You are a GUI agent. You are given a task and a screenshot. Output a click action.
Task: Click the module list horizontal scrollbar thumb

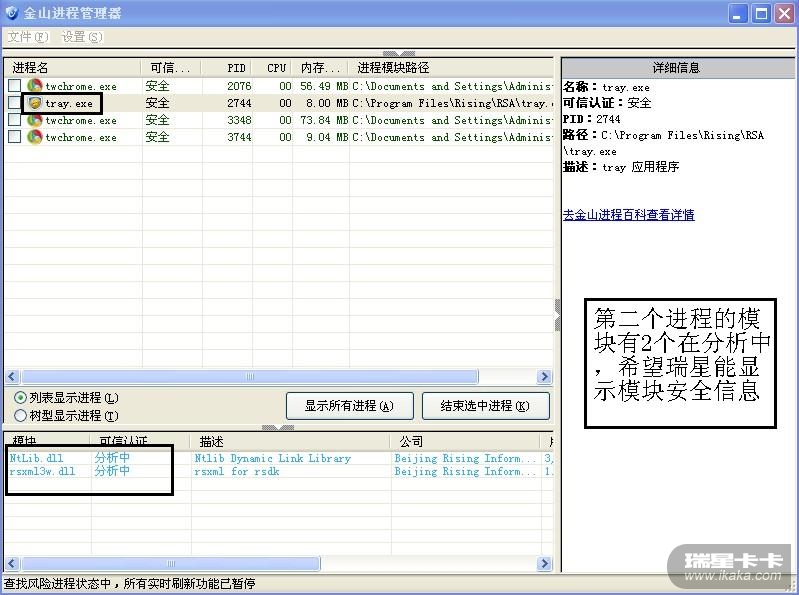click(x=171, y=563)
